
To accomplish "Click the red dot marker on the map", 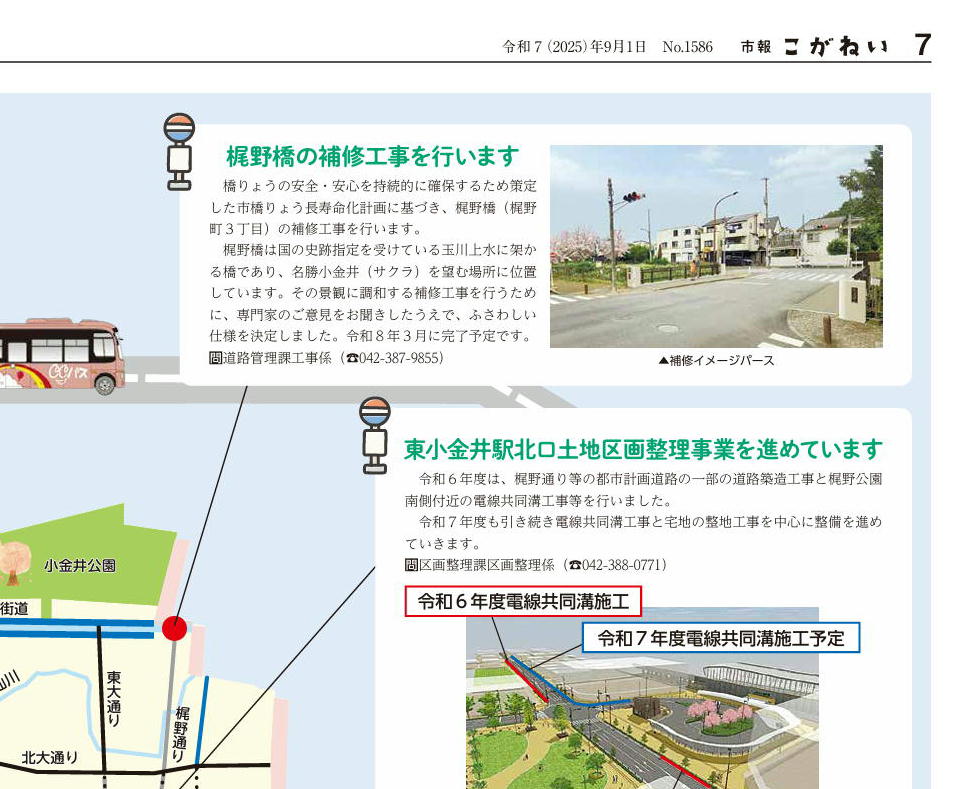I will point(174,628).
